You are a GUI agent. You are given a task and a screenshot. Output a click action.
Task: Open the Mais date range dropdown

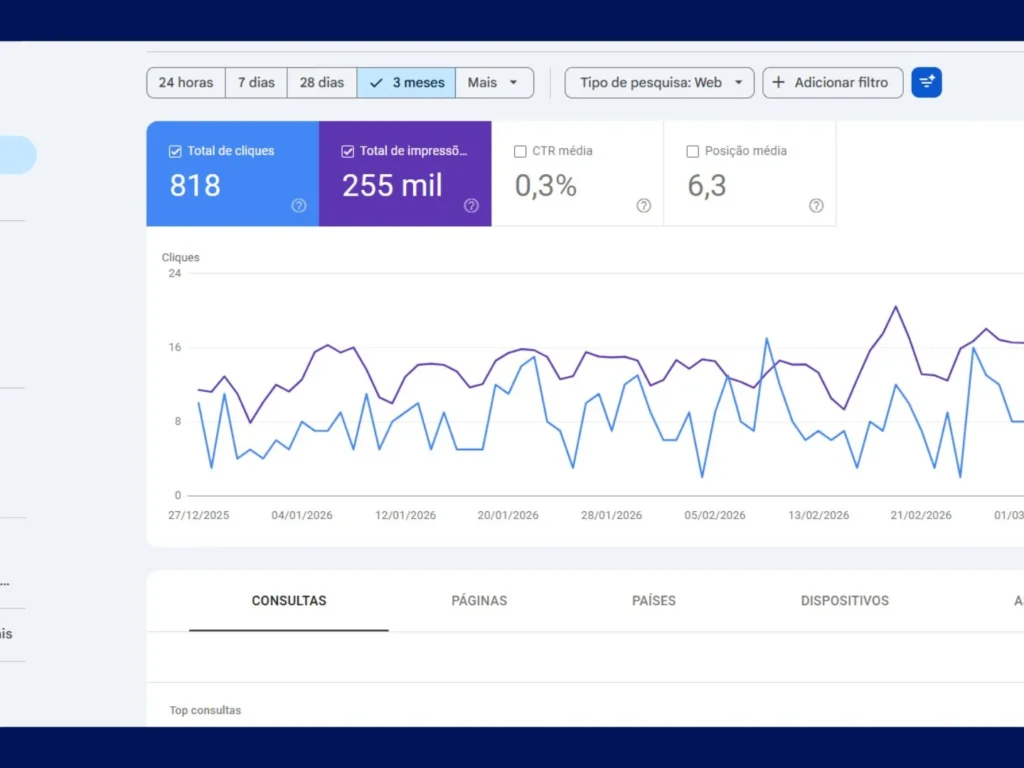(x=494, y=82)
